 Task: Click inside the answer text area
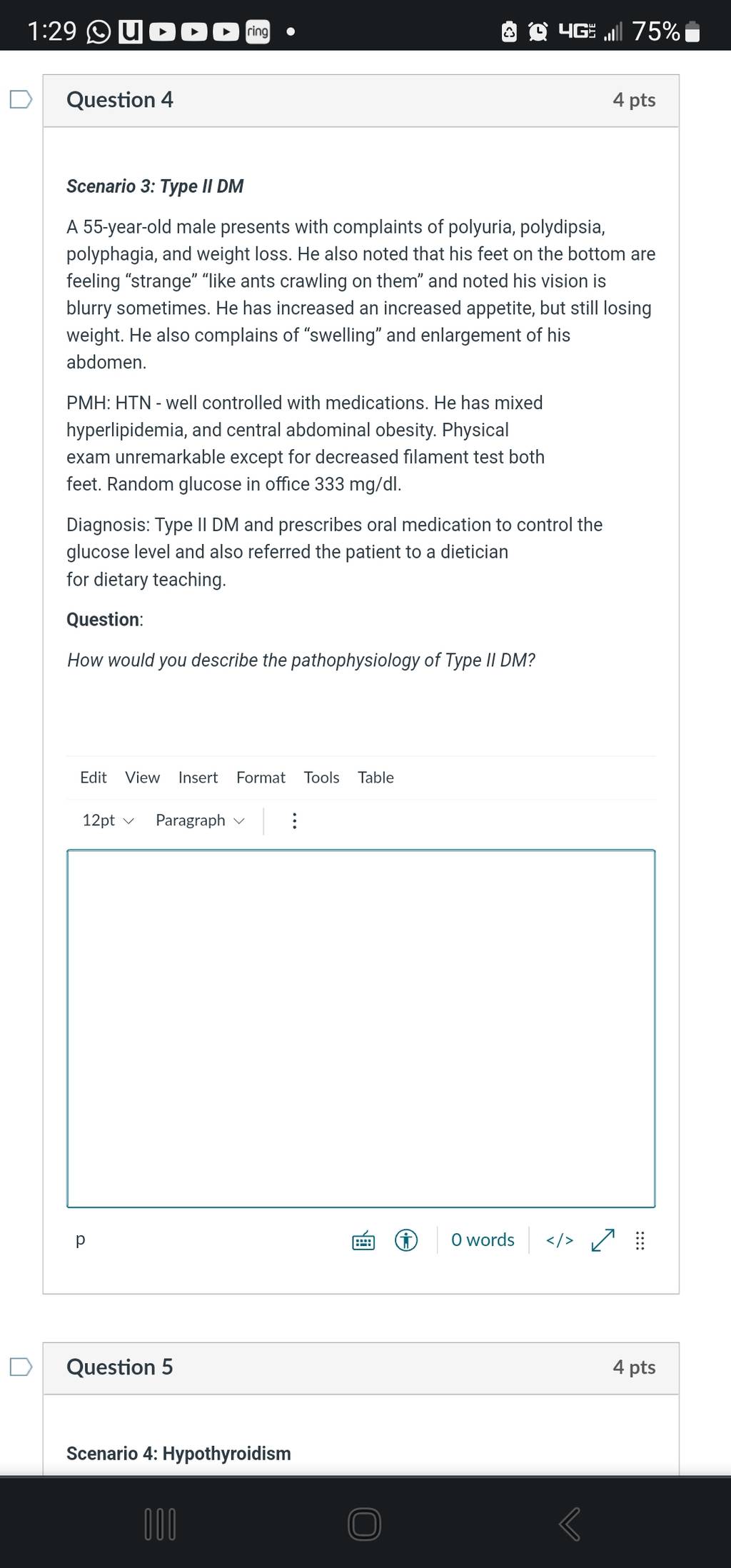361,1028
